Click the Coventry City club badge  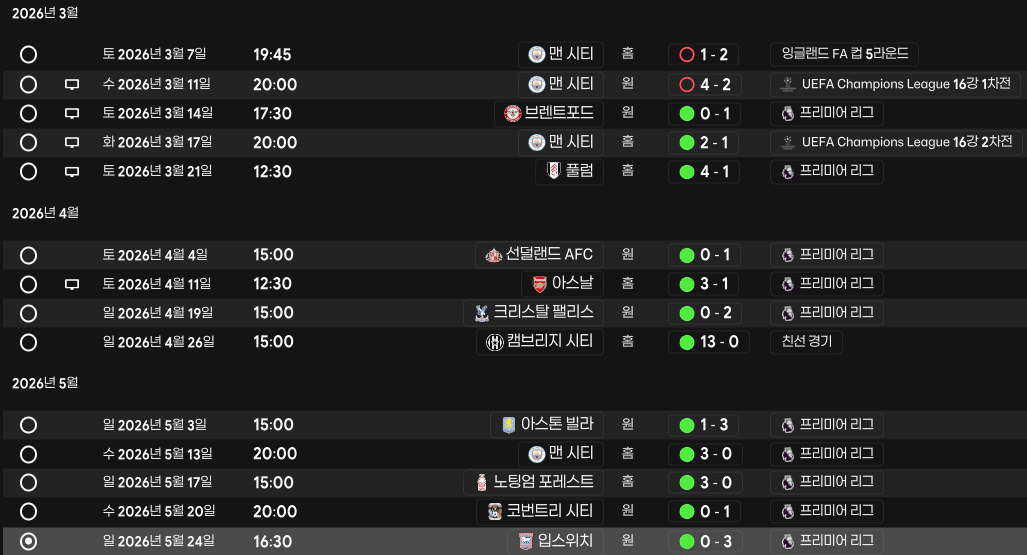point(495,511)
